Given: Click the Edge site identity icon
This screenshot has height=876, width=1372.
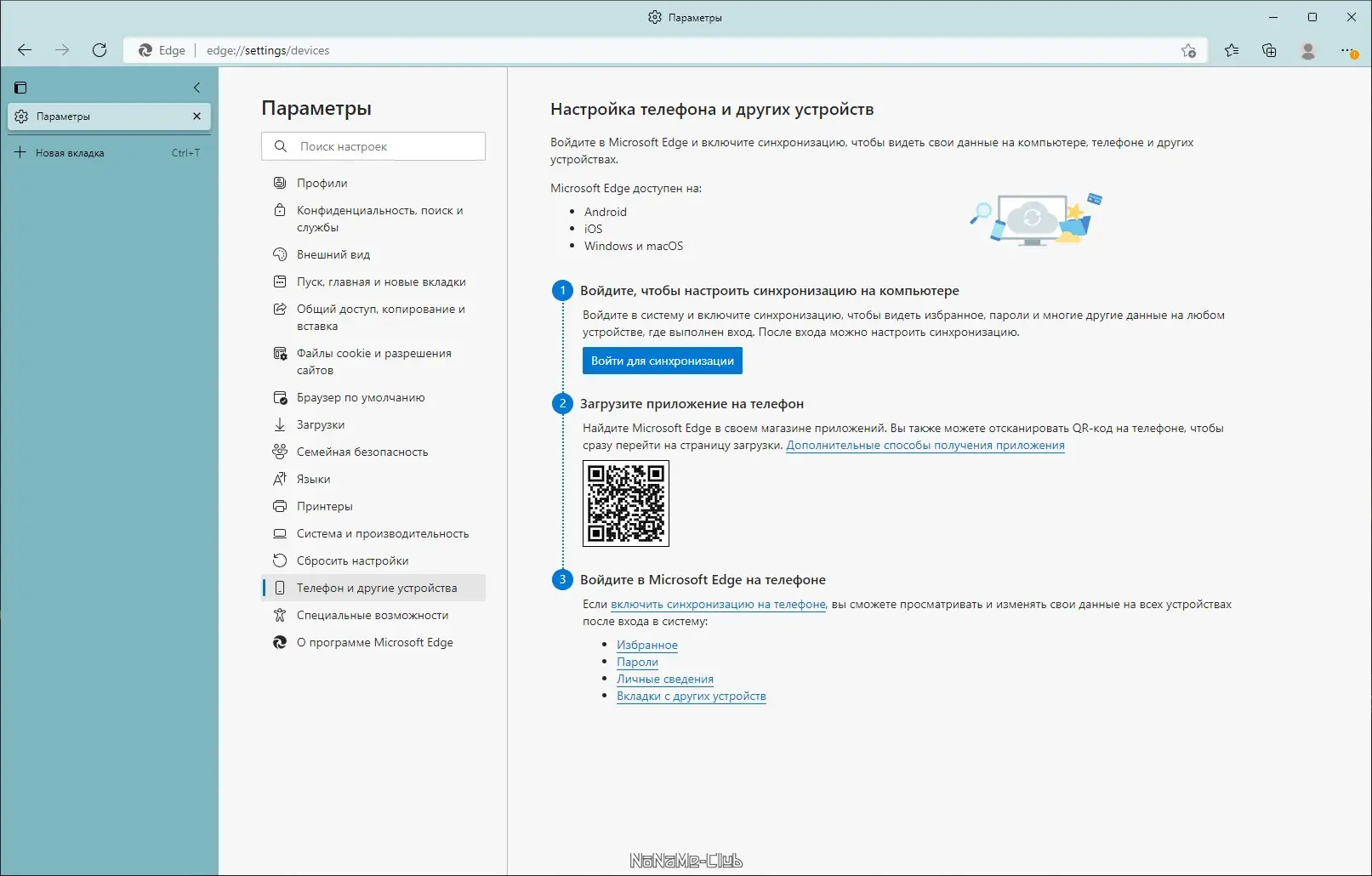Looking at the screenshot, I should 145,50.
